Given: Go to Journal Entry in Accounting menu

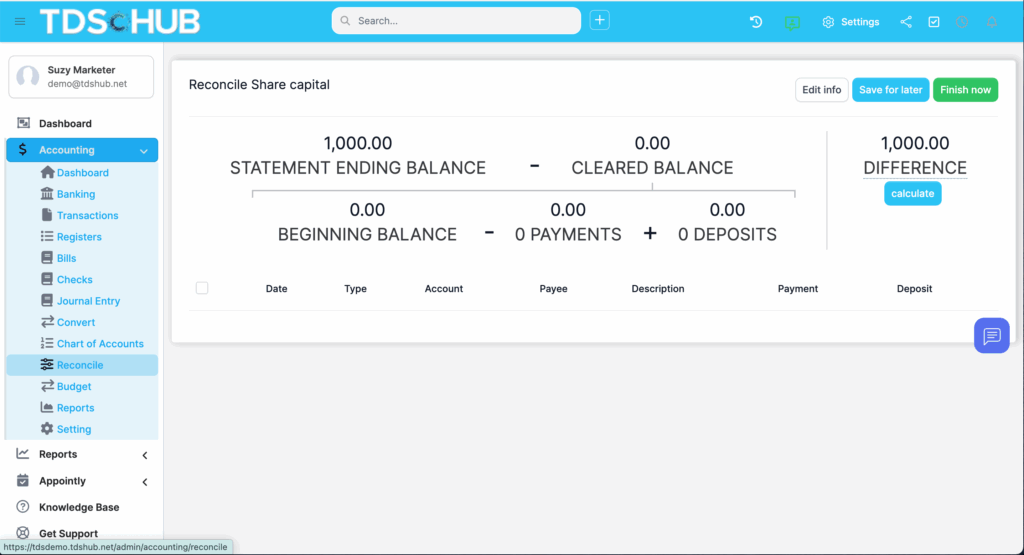Looking at the screenshot, I should coord(88,301).
